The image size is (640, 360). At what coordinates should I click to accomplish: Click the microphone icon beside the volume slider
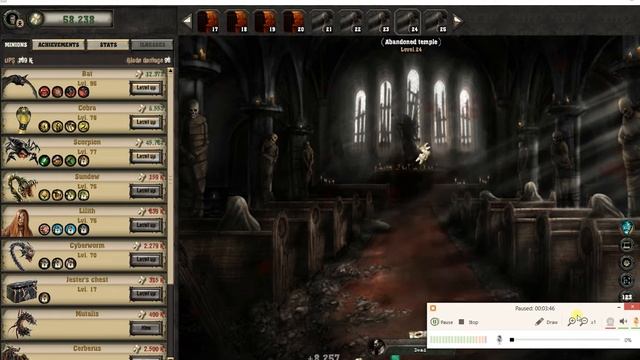[499, 340]
